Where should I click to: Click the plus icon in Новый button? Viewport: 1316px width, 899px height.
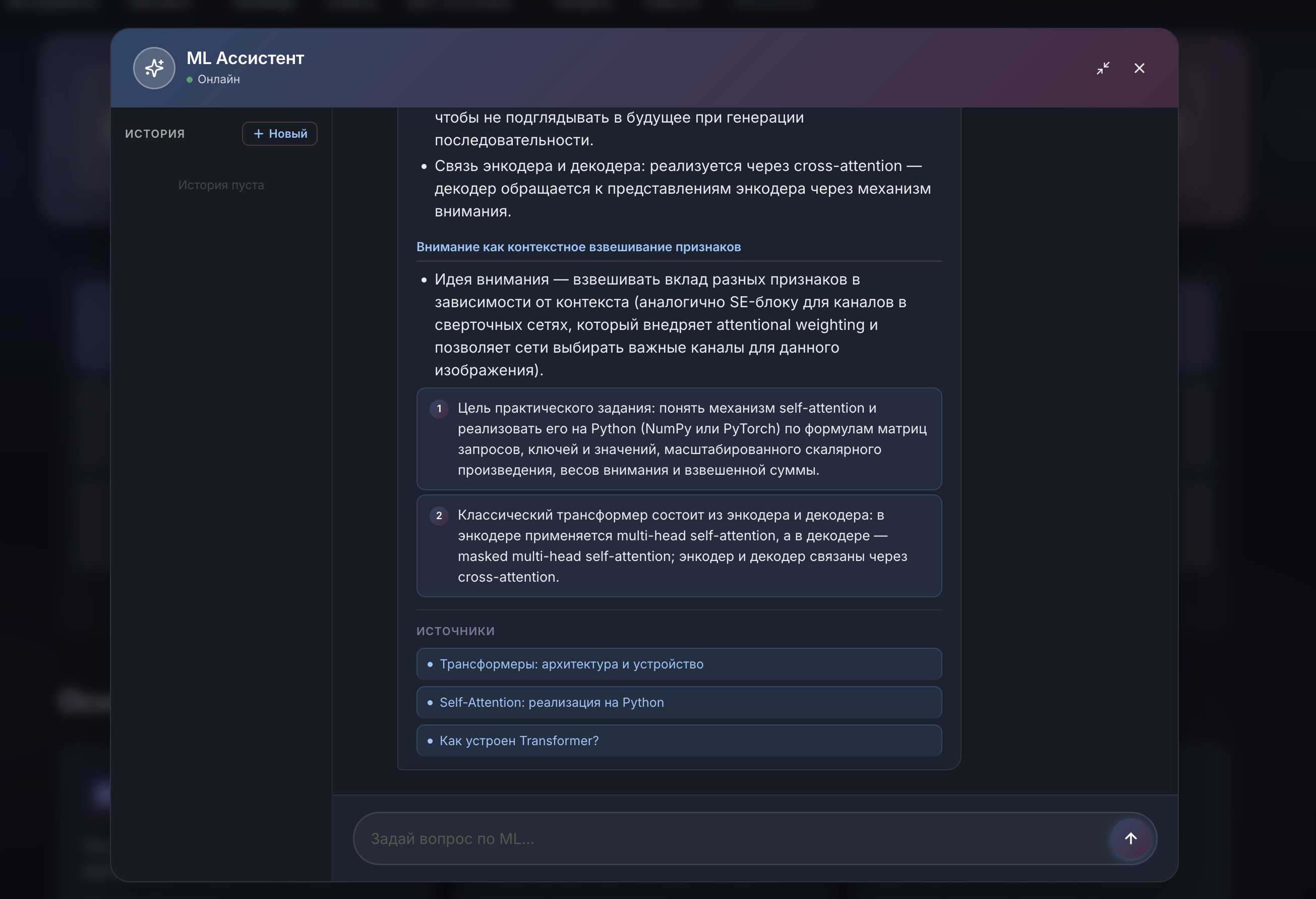point(258,134)
